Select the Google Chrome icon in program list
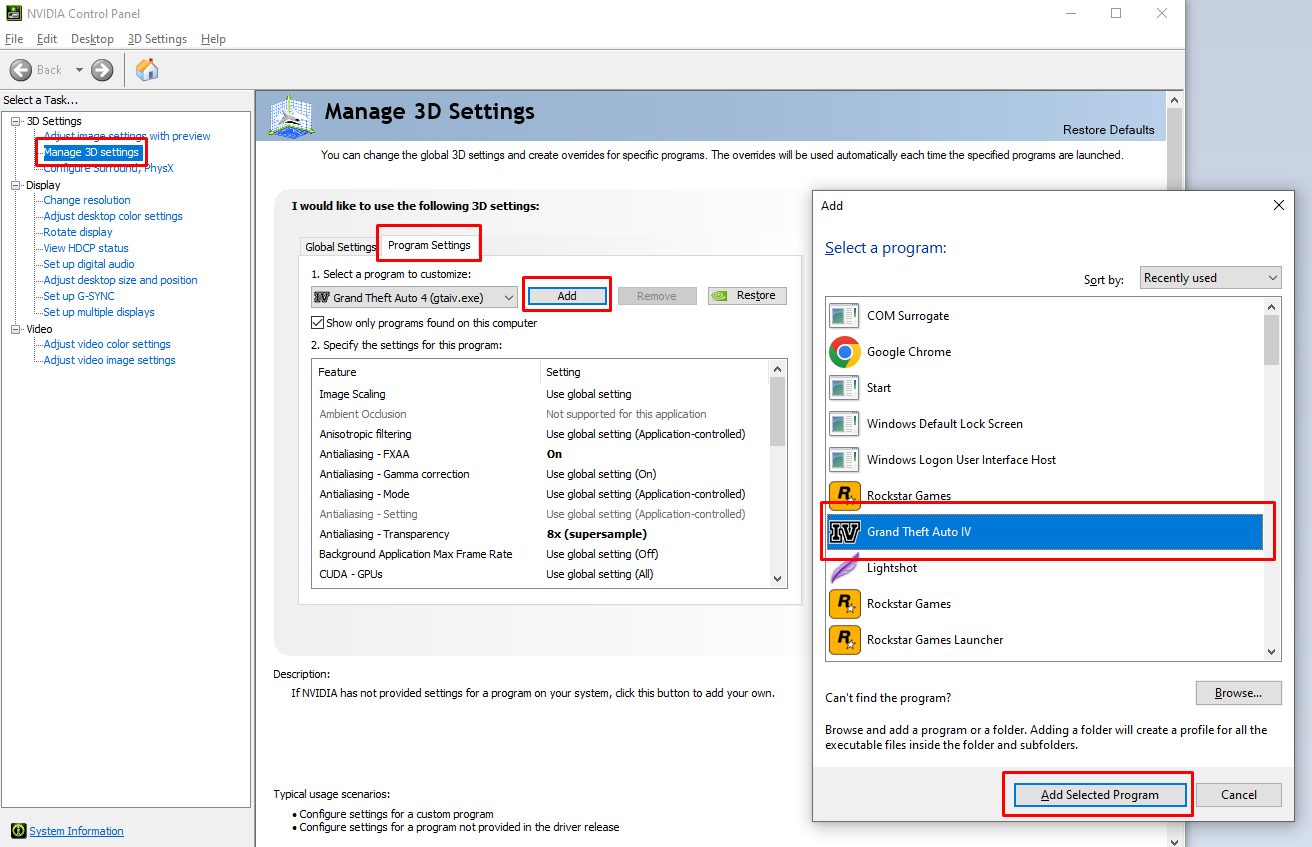The height and width of the screenshot is (847, 1312). pos(844,352)
